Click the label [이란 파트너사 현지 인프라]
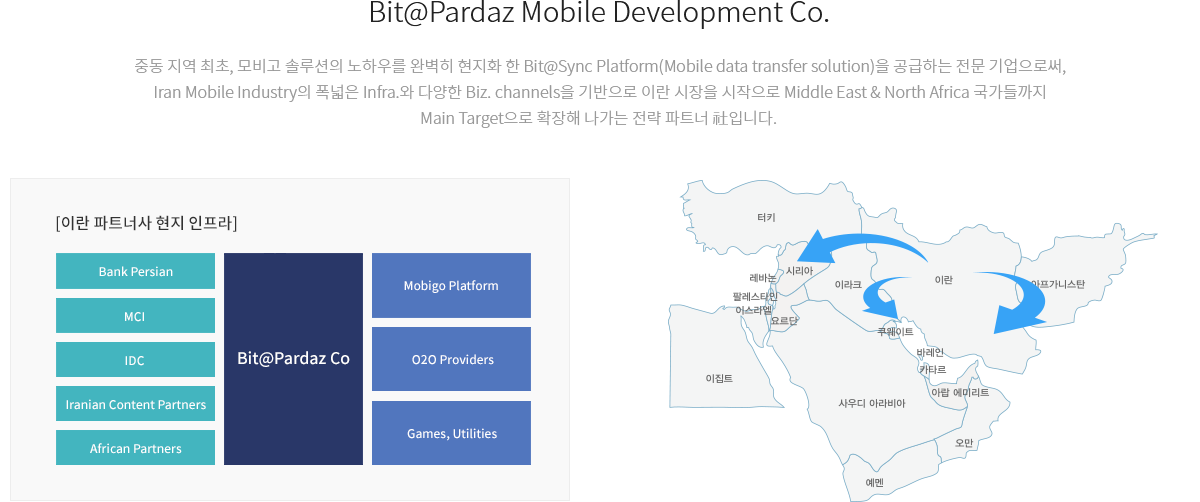The image size is (1200, 502). pyautogui.click(x=147, y=222)
